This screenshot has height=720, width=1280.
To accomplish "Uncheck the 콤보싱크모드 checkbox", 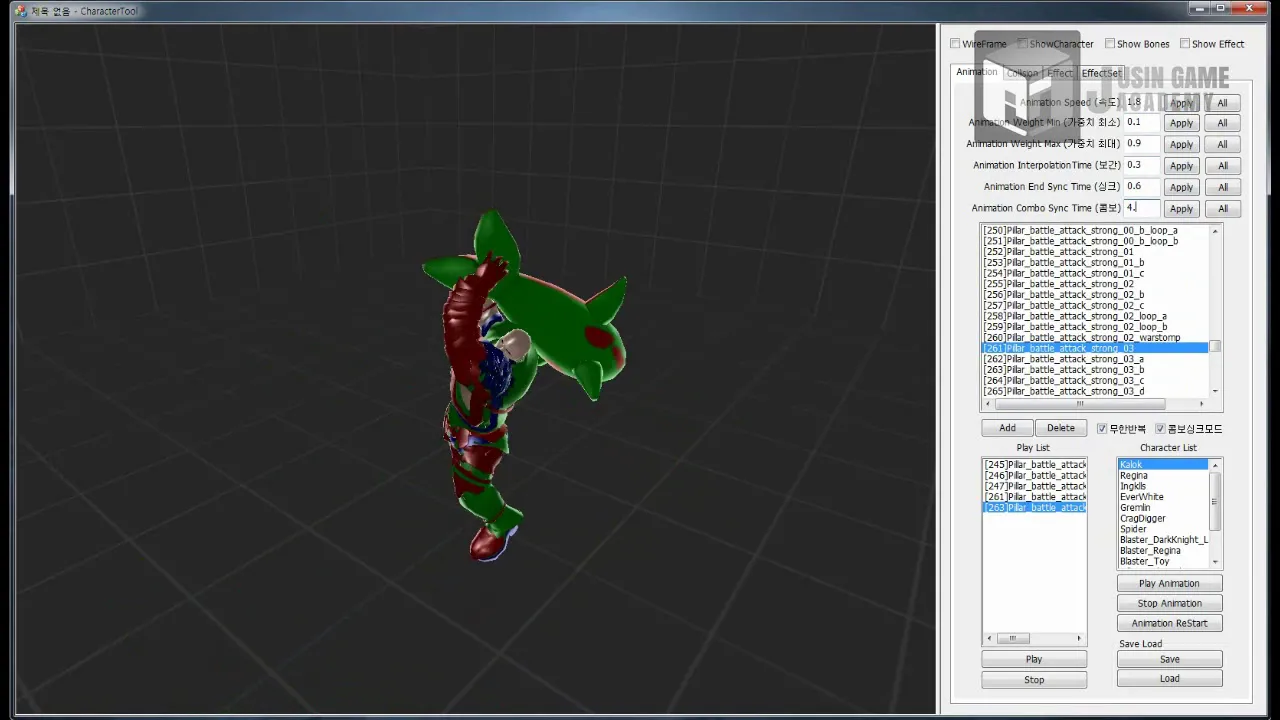I will tap(1161, 429).
